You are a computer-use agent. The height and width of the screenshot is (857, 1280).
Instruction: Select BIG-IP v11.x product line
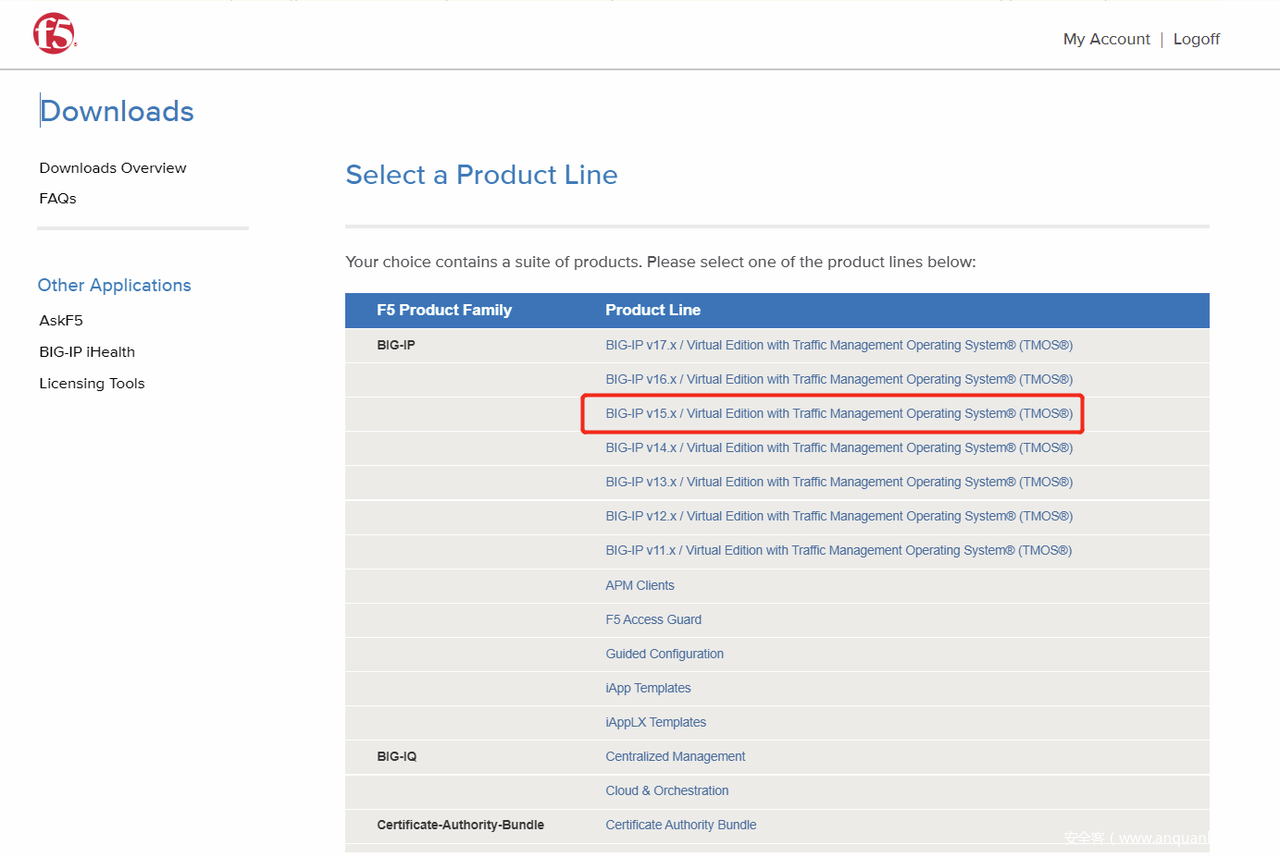pyautogui.click(x=838, y=550)
